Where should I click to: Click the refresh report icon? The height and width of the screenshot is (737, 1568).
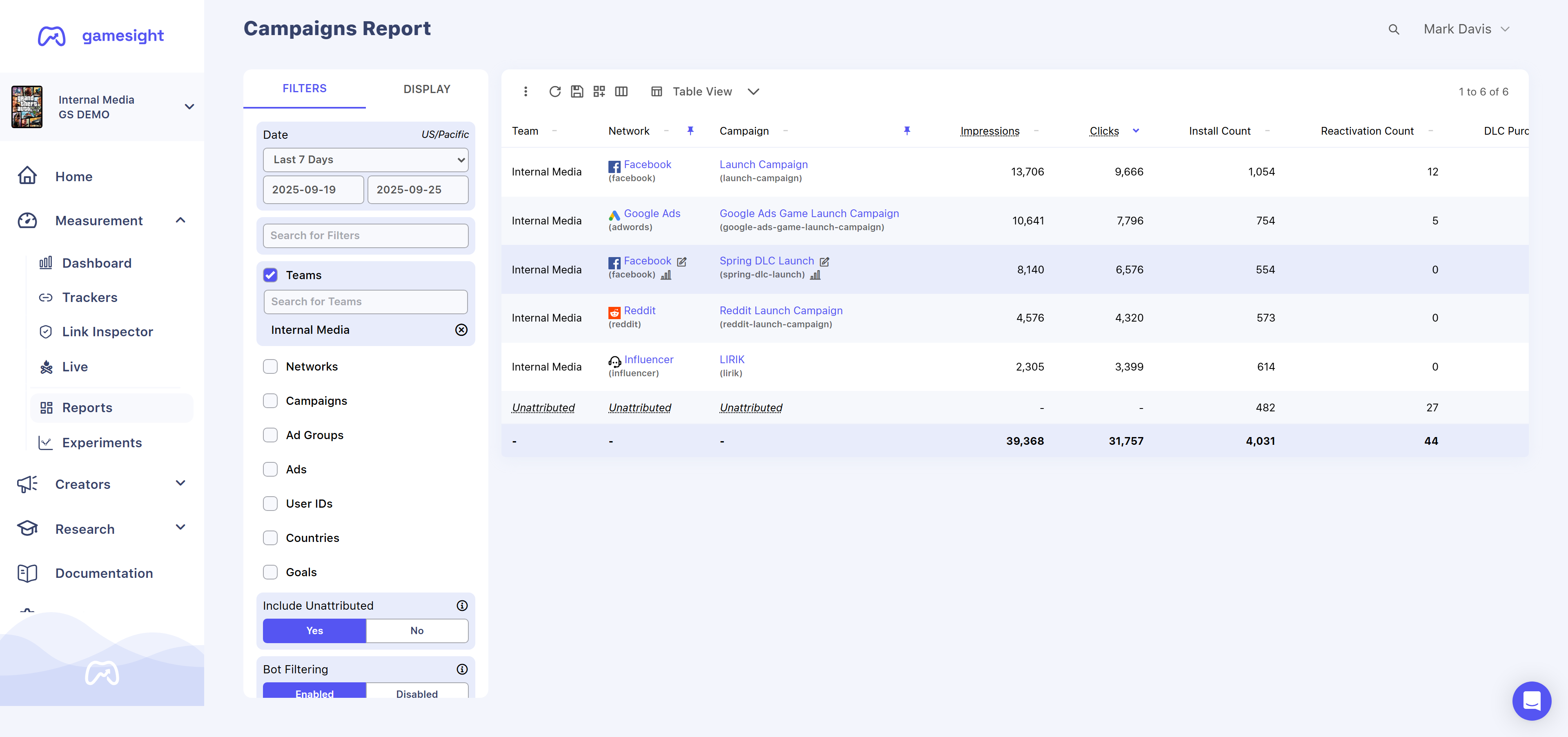555,91
